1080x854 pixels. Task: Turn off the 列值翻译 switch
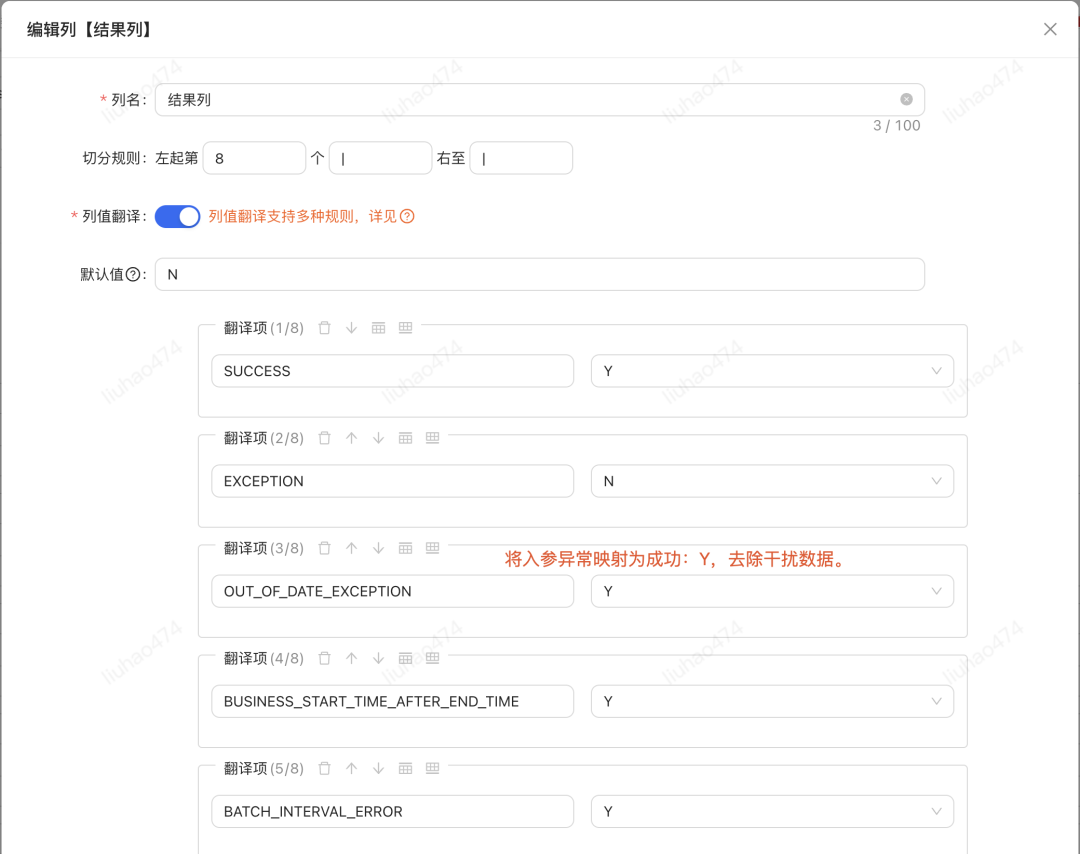pos(178,216)
